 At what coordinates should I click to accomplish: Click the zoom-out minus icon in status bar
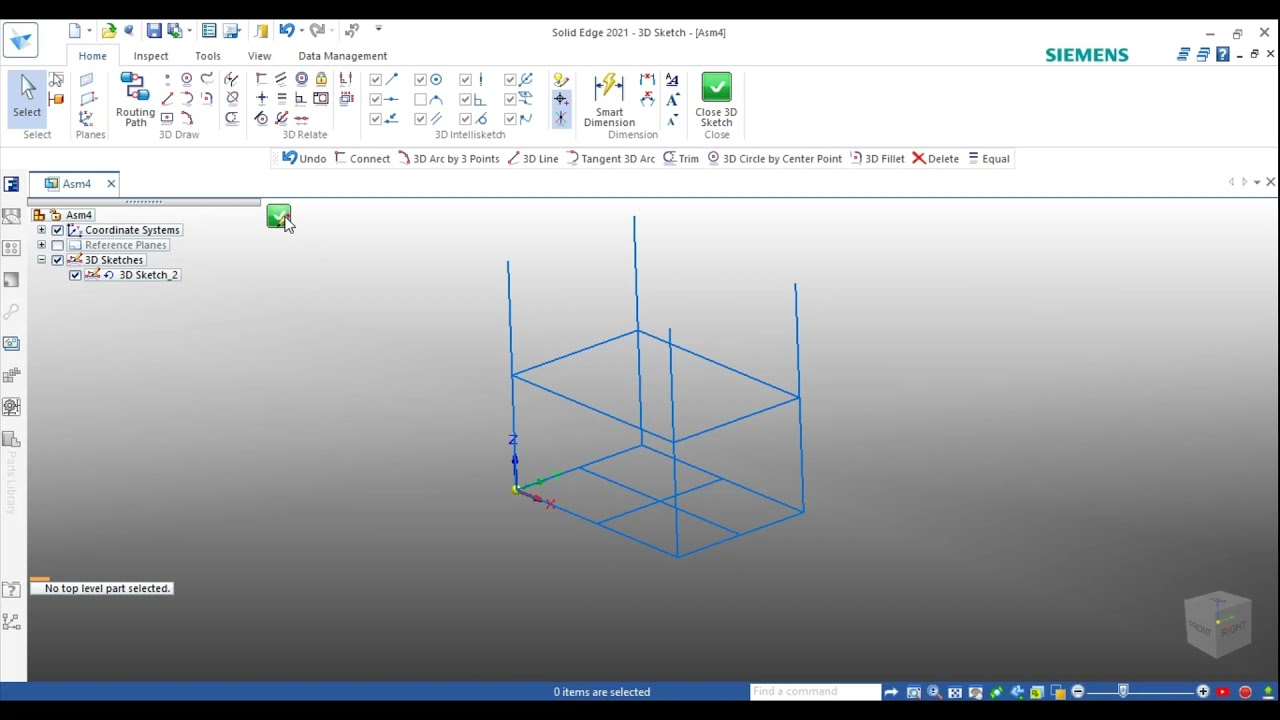pyautogui.click(x=1078, y=692)
